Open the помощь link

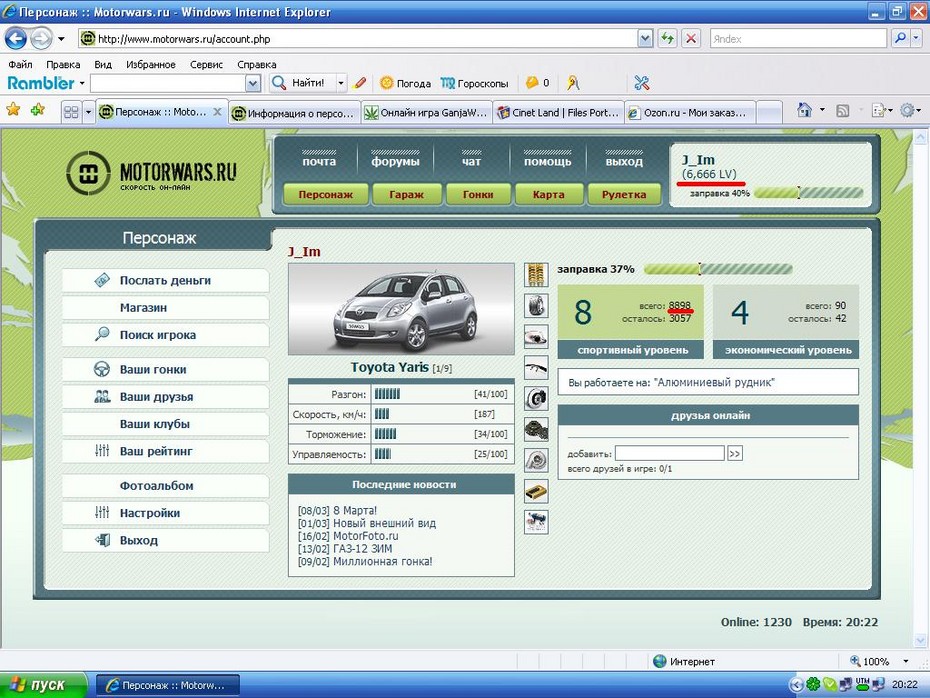coord(547,161)
